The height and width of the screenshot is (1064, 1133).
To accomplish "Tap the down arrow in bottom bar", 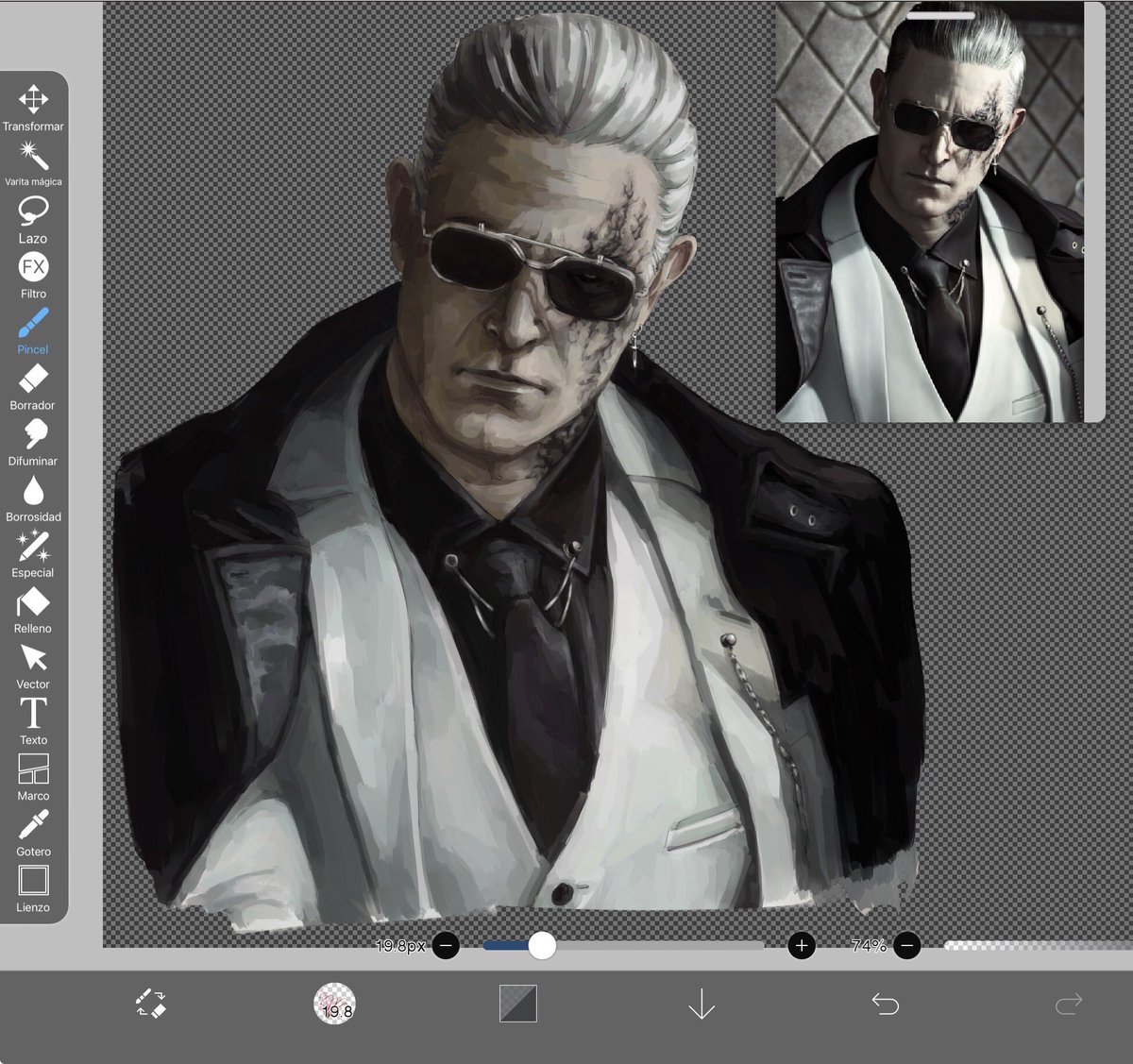I will pos(702,1004).
